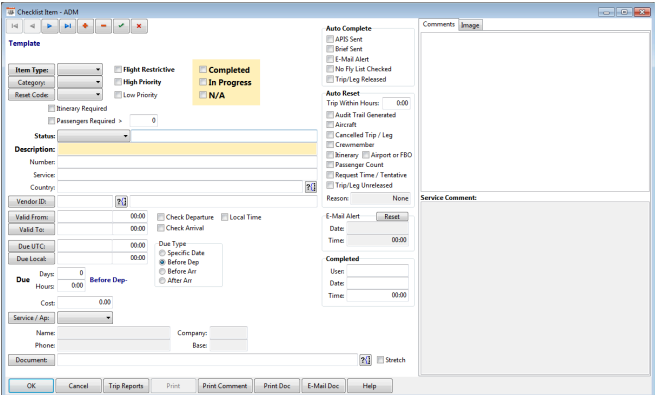Enable Itinerary Required checkbox
The width and height of the screenshot is (655, 395).
51,109
